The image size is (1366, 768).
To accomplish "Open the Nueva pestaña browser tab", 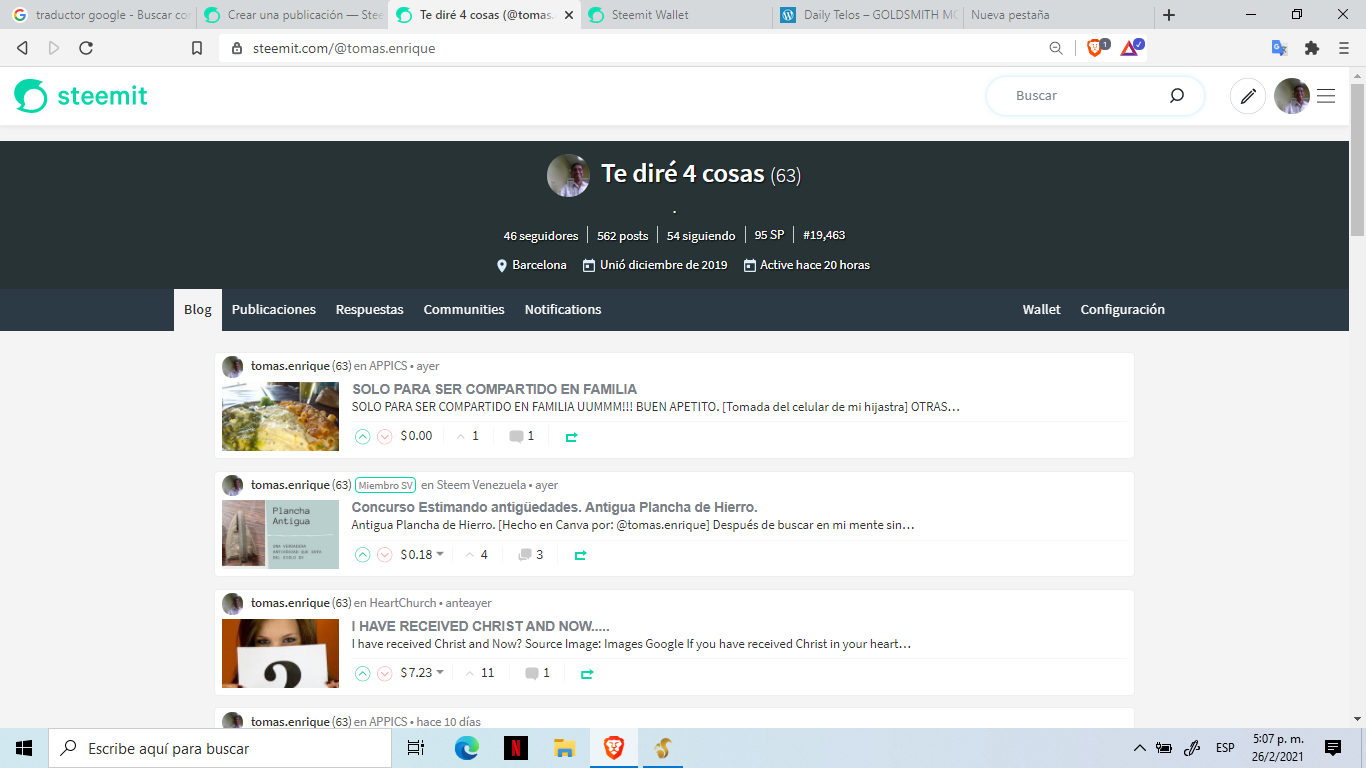I will 1056,15.
